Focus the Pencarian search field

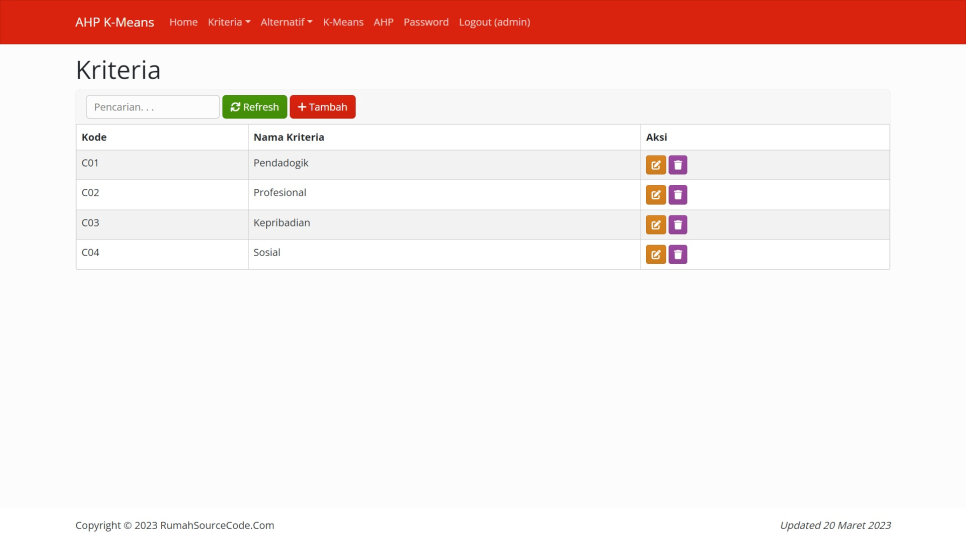[x=152, y=107]
